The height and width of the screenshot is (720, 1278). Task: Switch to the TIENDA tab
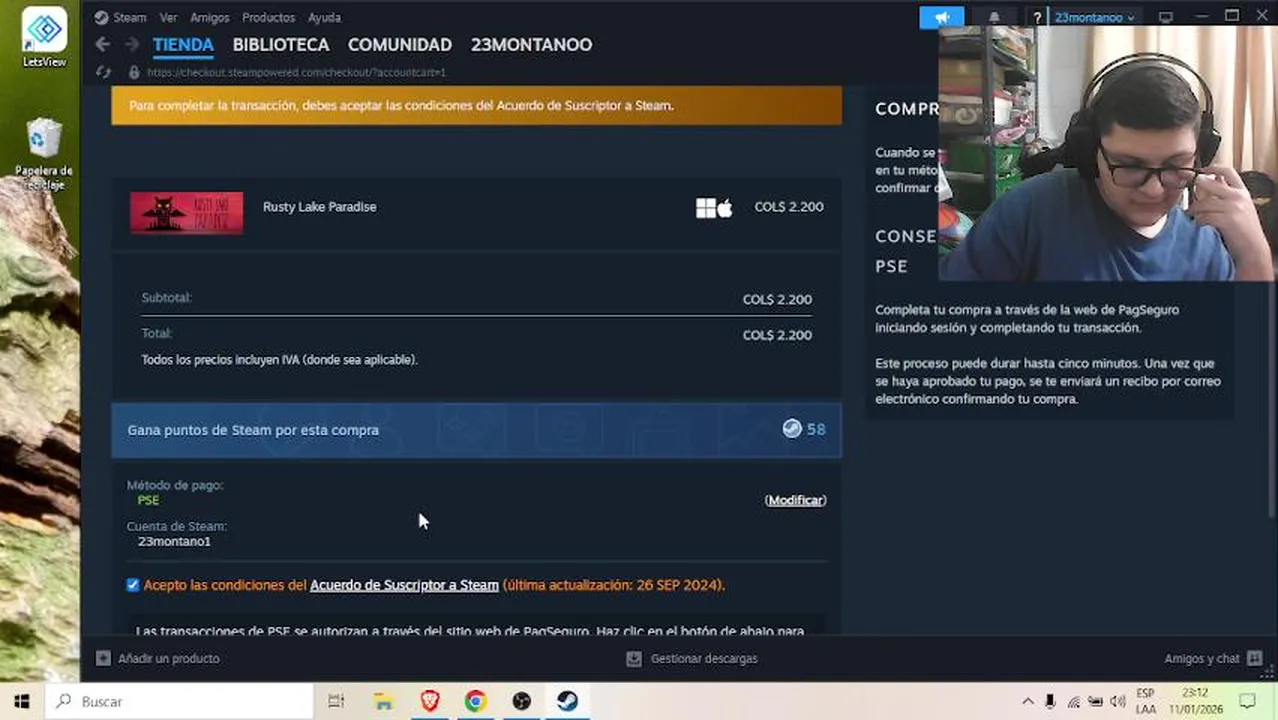coord(183,45)
